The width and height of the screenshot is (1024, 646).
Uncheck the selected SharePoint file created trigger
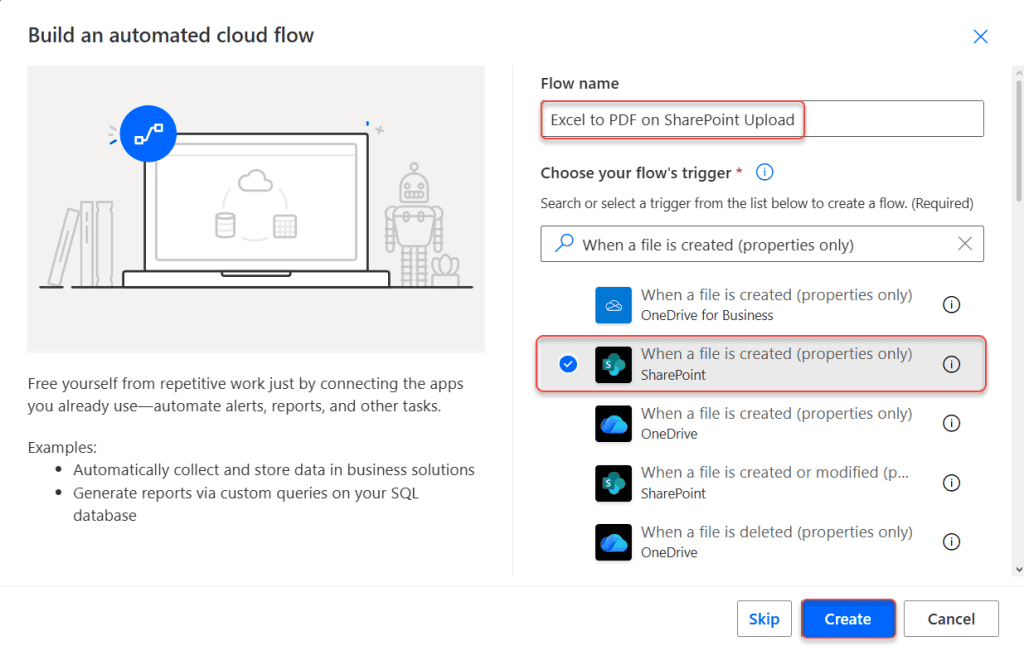[x=568, y=364]
